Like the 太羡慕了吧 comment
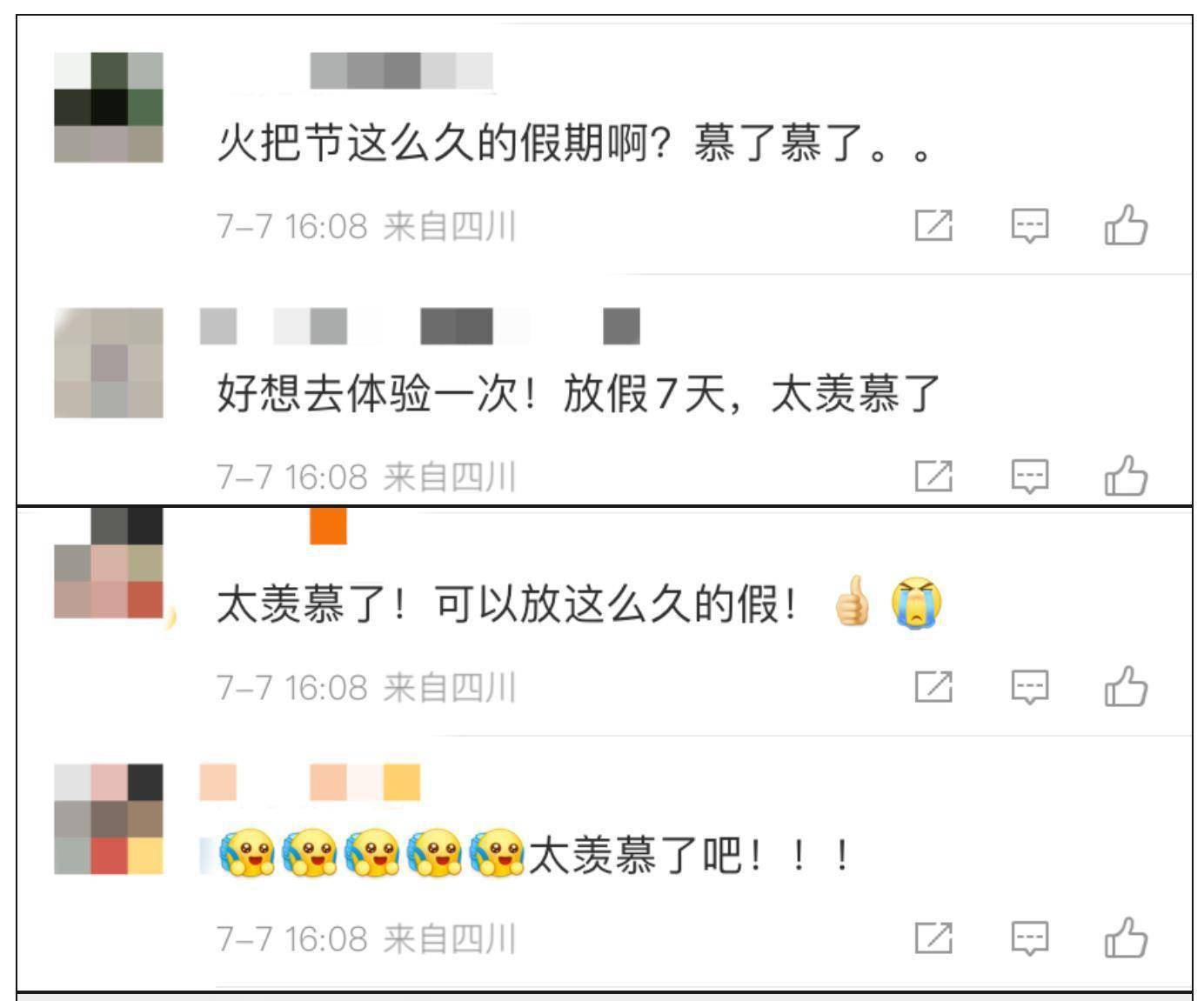This screenshot has width=1204, height=1001. (x=1126, y=938)
